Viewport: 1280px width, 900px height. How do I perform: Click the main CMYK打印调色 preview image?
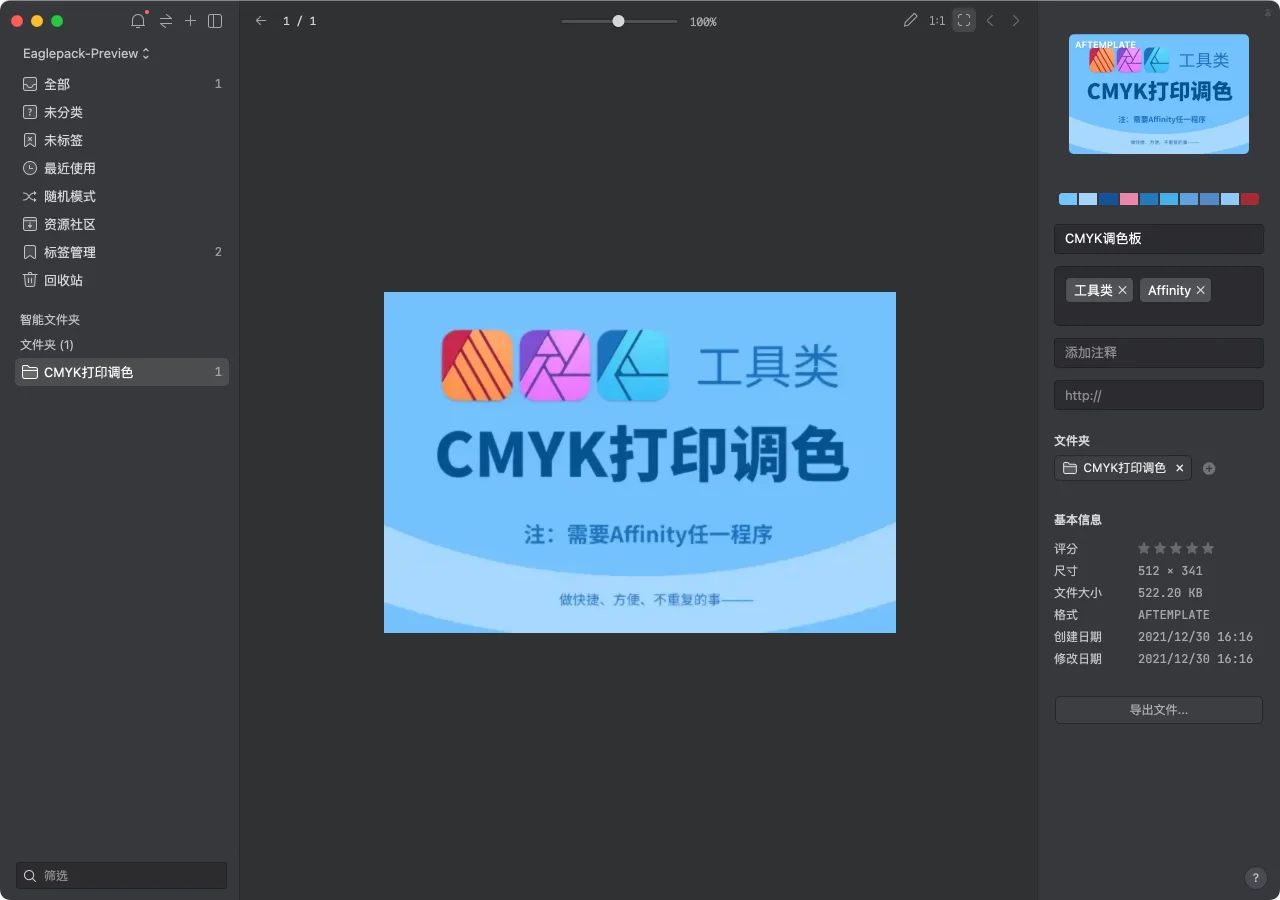(640, 462)
